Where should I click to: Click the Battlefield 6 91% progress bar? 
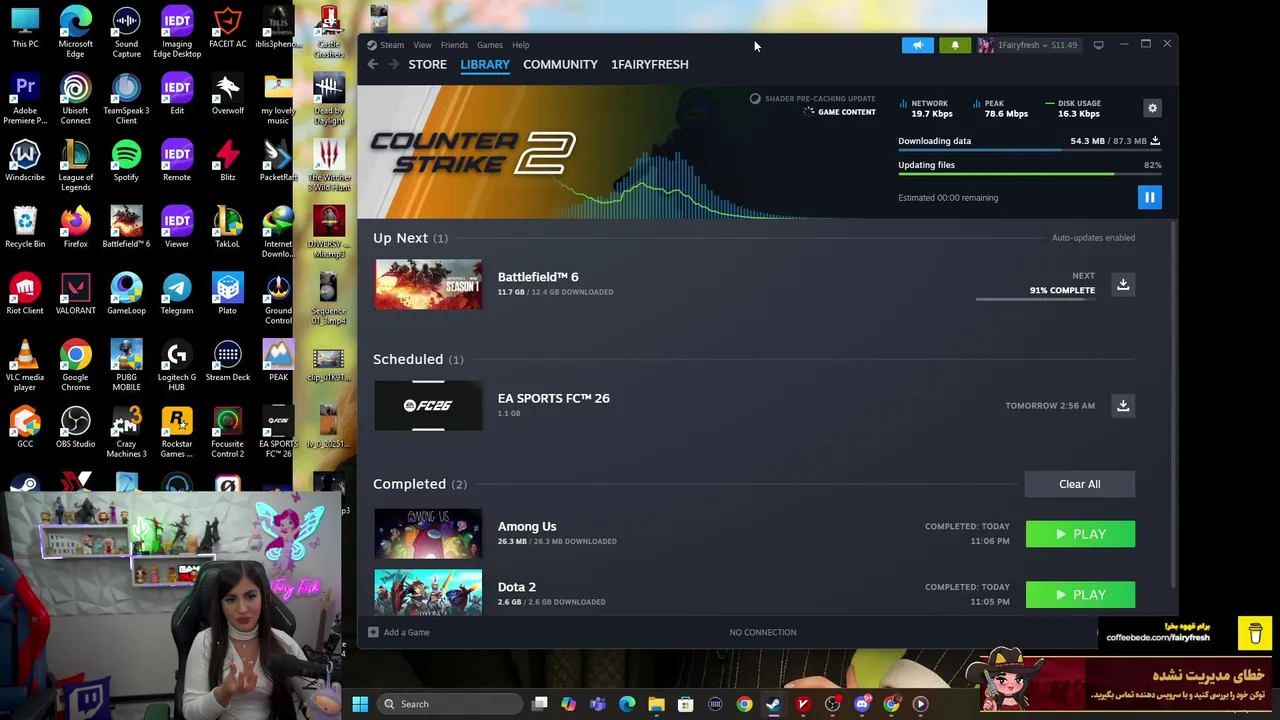coord(1035,298)
